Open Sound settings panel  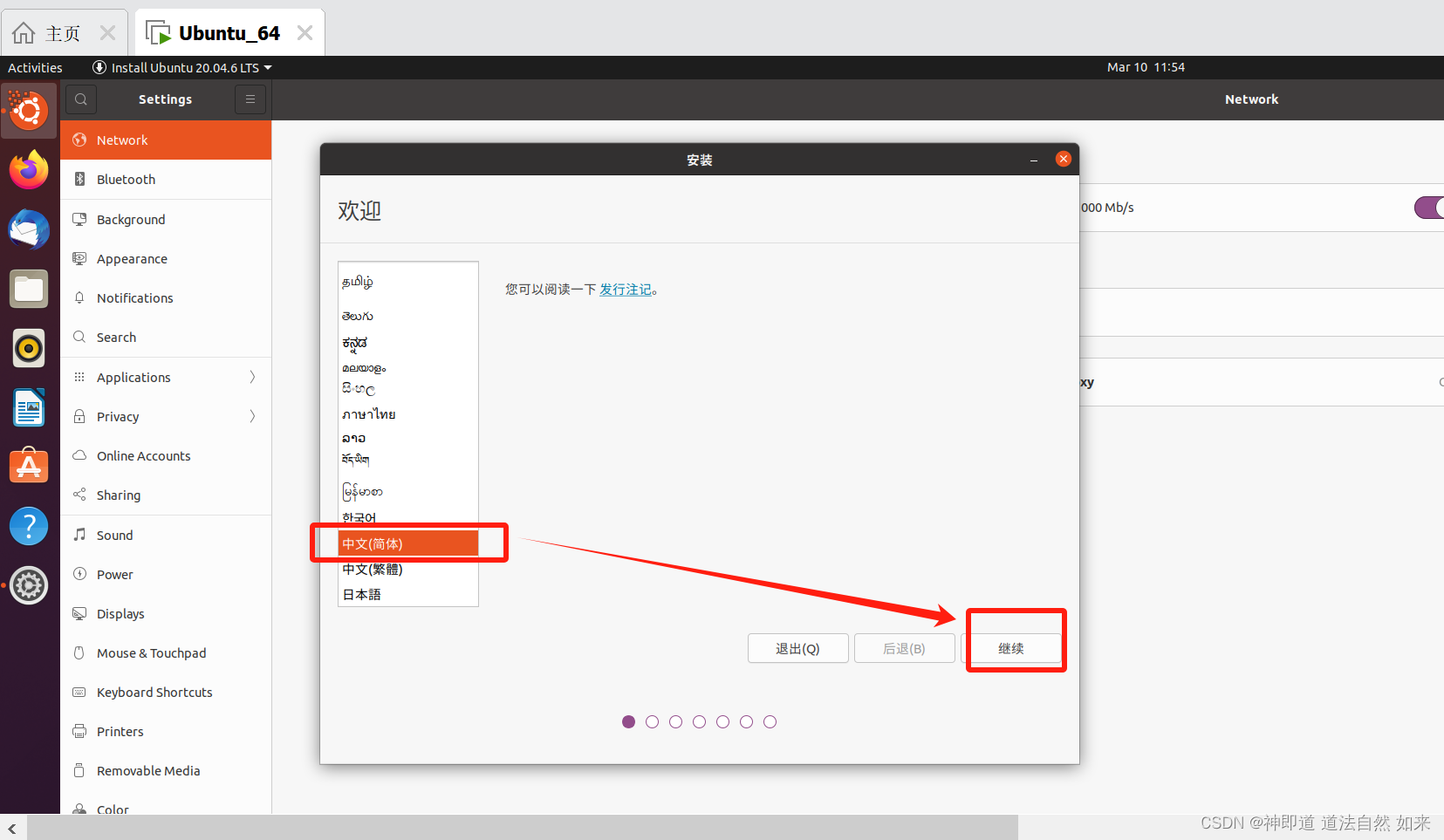point(166,535)
